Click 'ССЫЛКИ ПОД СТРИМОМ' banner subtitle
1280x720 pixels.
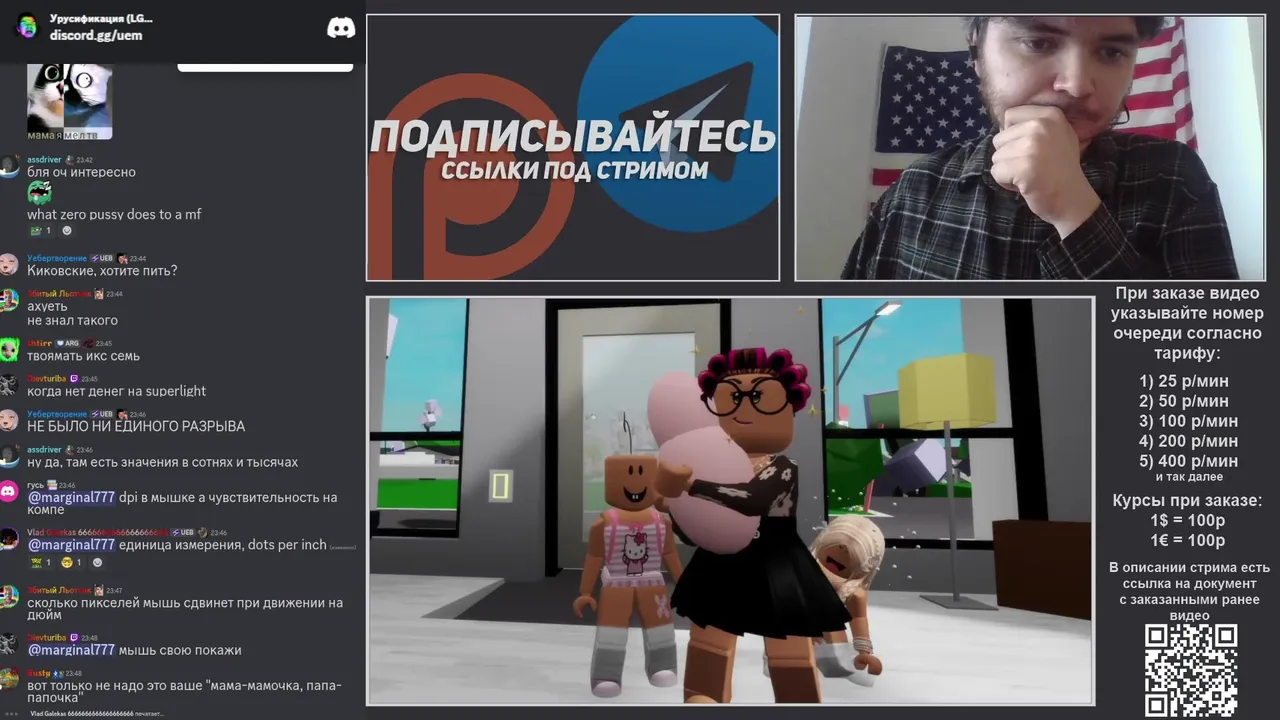coord(575,170)
